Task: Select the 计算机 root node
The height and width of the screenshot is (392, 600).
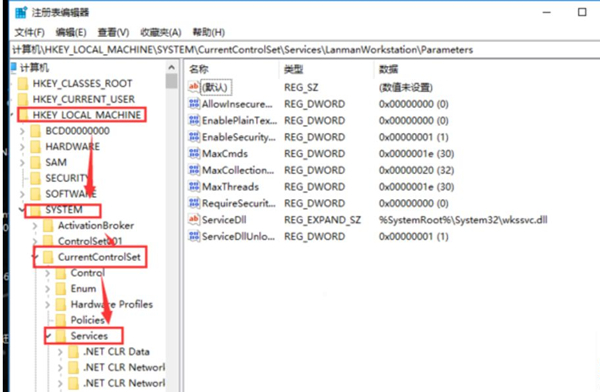Action: pyautogui.click(x=34, y=68)
